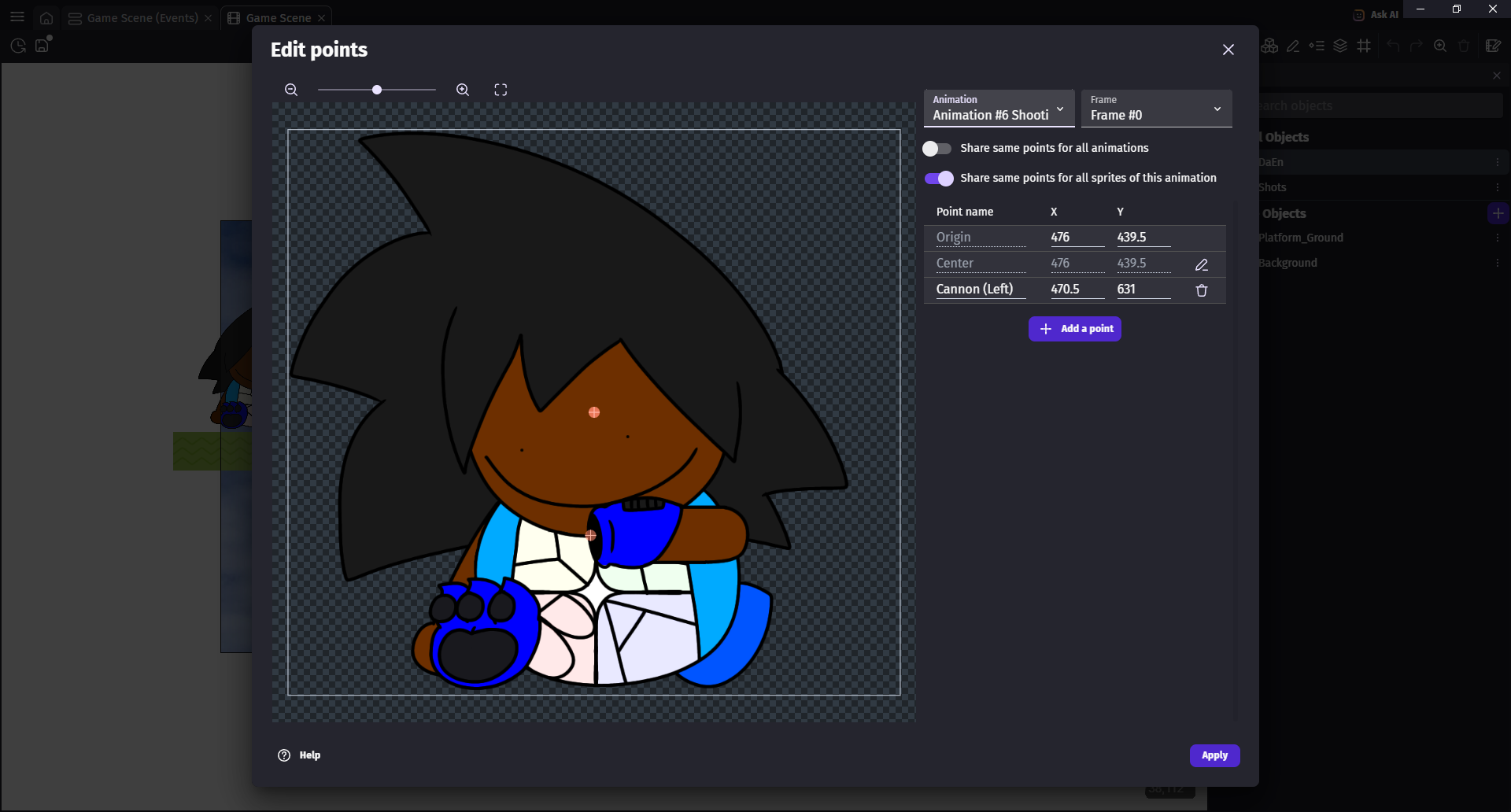Image resolution: width=1511 pixels, height=812 pixels.
Task: Select the Game Scene tab
Action: point(271,17)
